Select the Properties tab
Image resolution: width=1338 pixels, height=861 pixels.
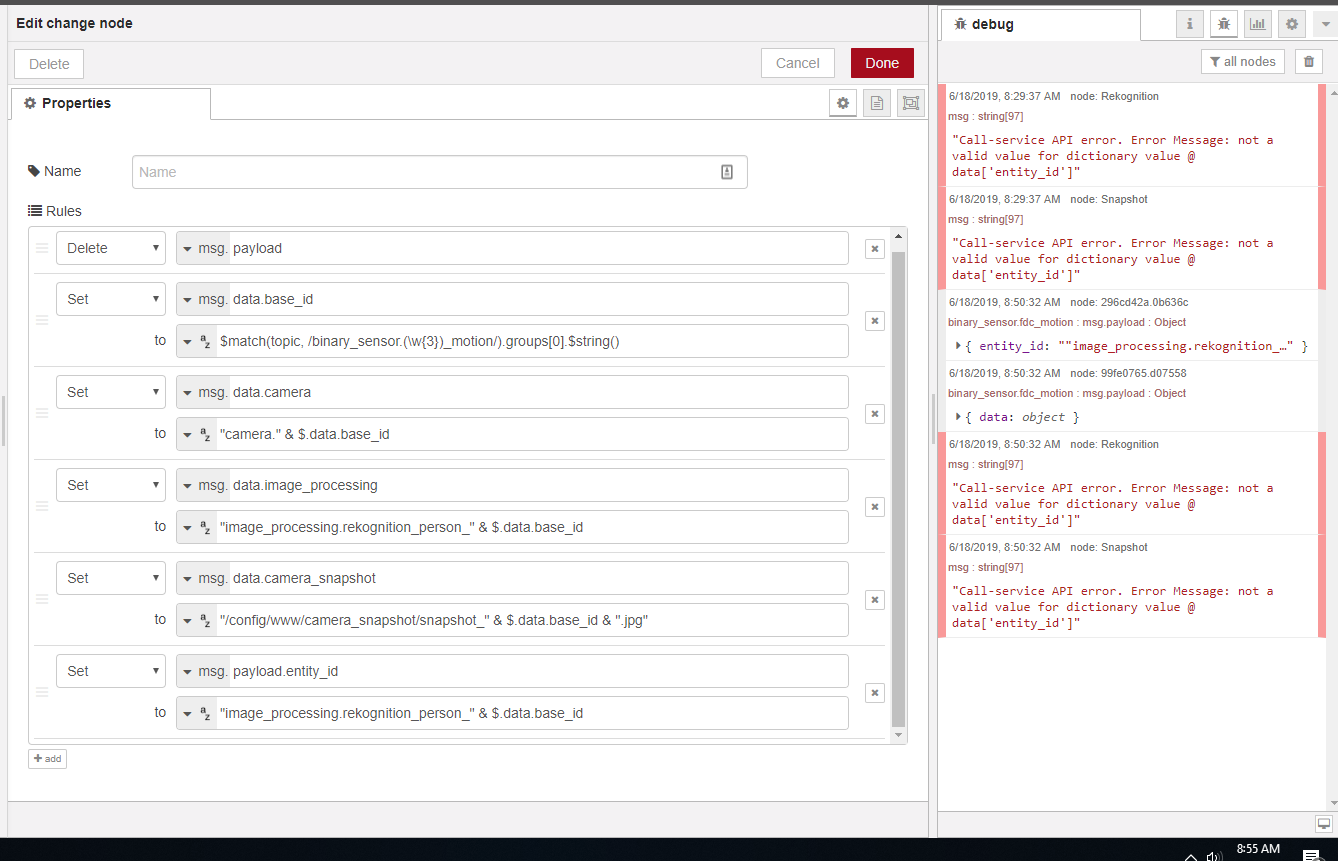[111, 104]
